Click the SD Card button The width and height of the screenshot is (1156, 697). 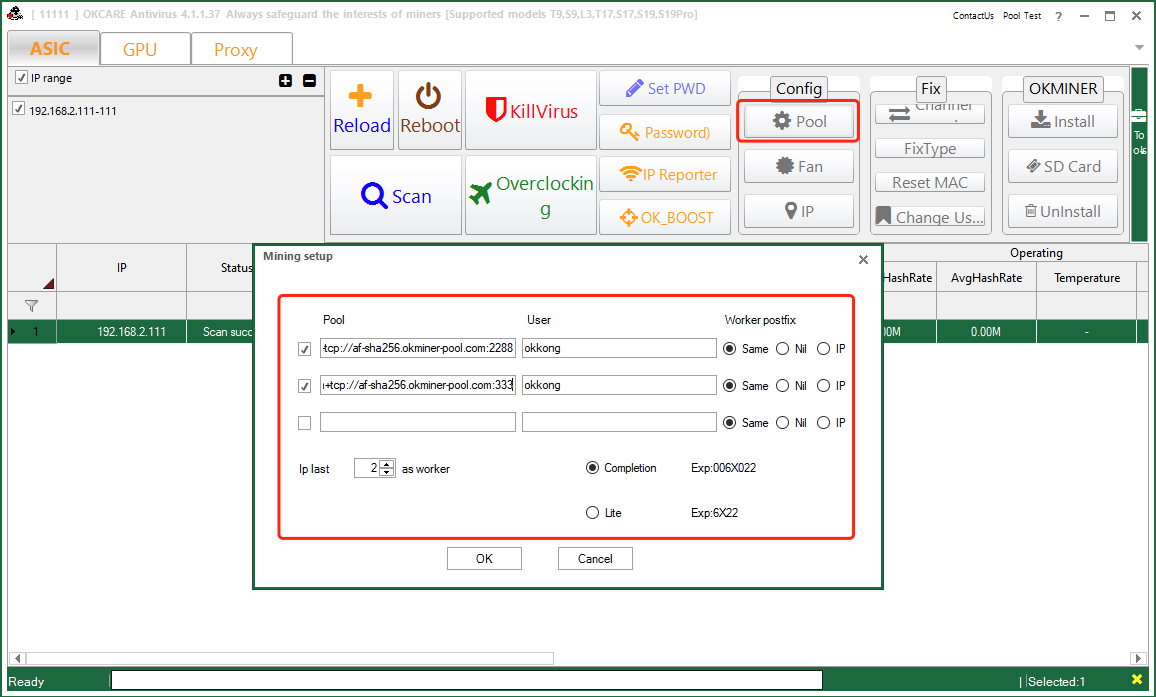(1062, 166)
